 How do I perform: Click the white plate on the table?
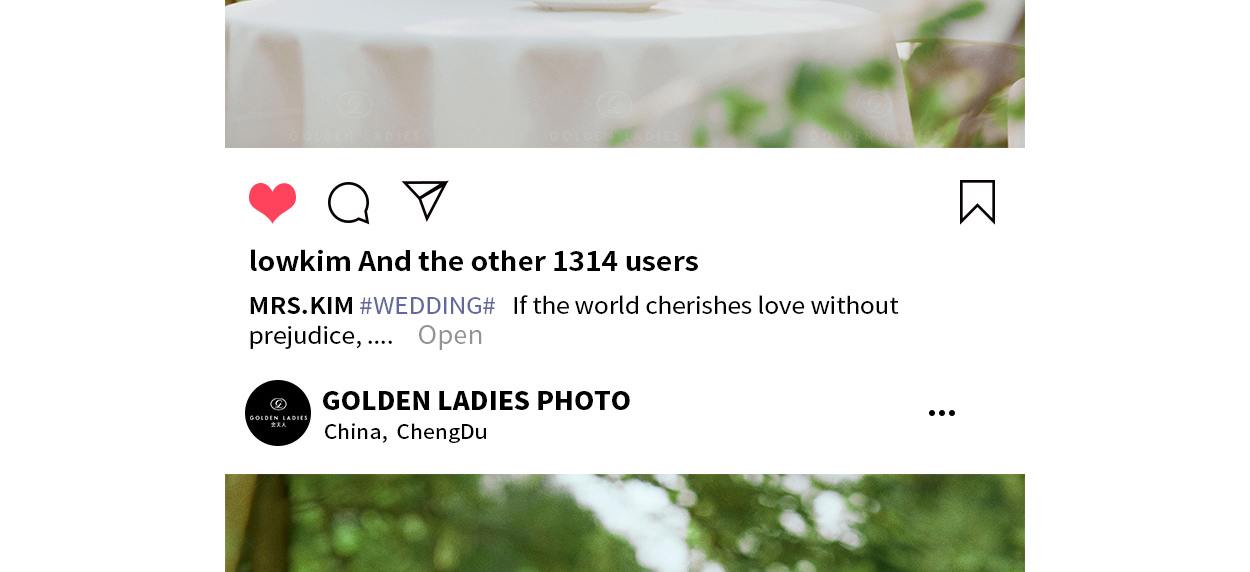(x=594, y=5)
